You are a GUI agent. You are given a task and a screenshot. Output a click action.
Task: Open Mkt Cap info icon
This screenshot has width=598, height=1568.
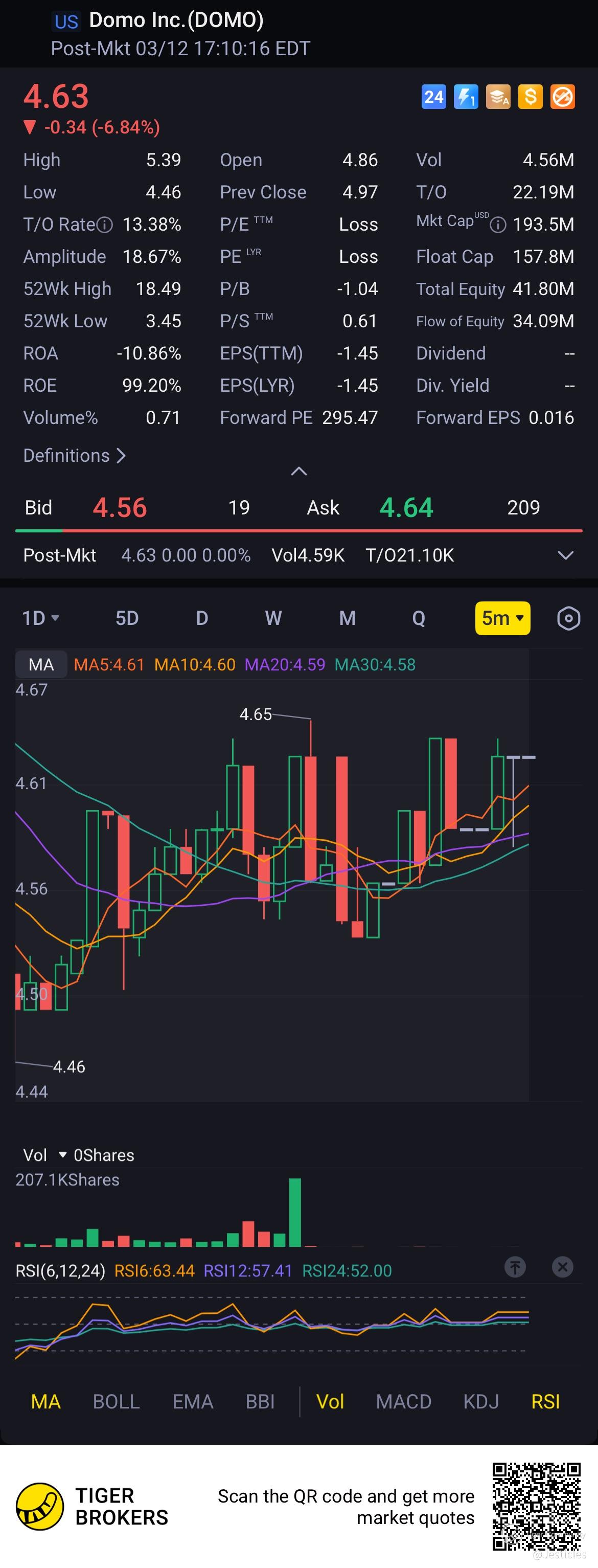point(498,225)
